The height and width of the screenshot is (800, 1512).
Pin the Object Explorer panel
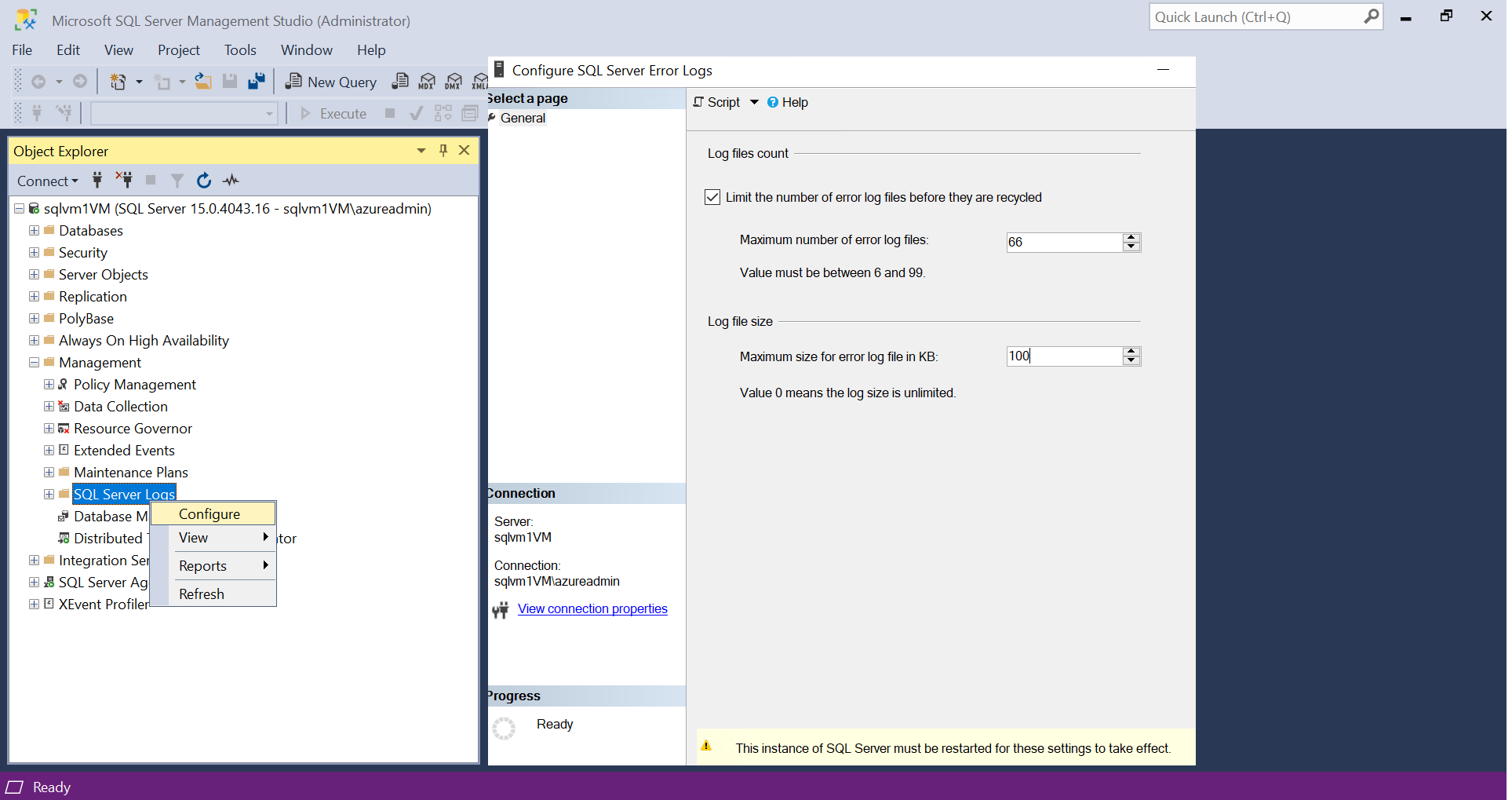443,151
